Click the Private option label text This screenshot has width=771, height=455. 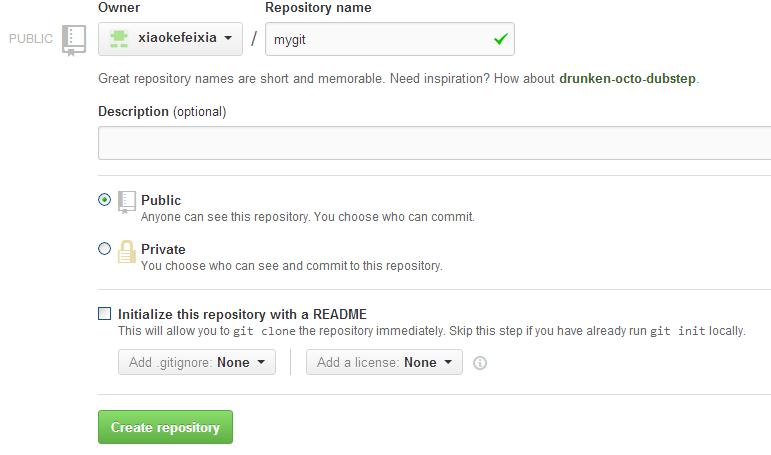coord(163,249)
